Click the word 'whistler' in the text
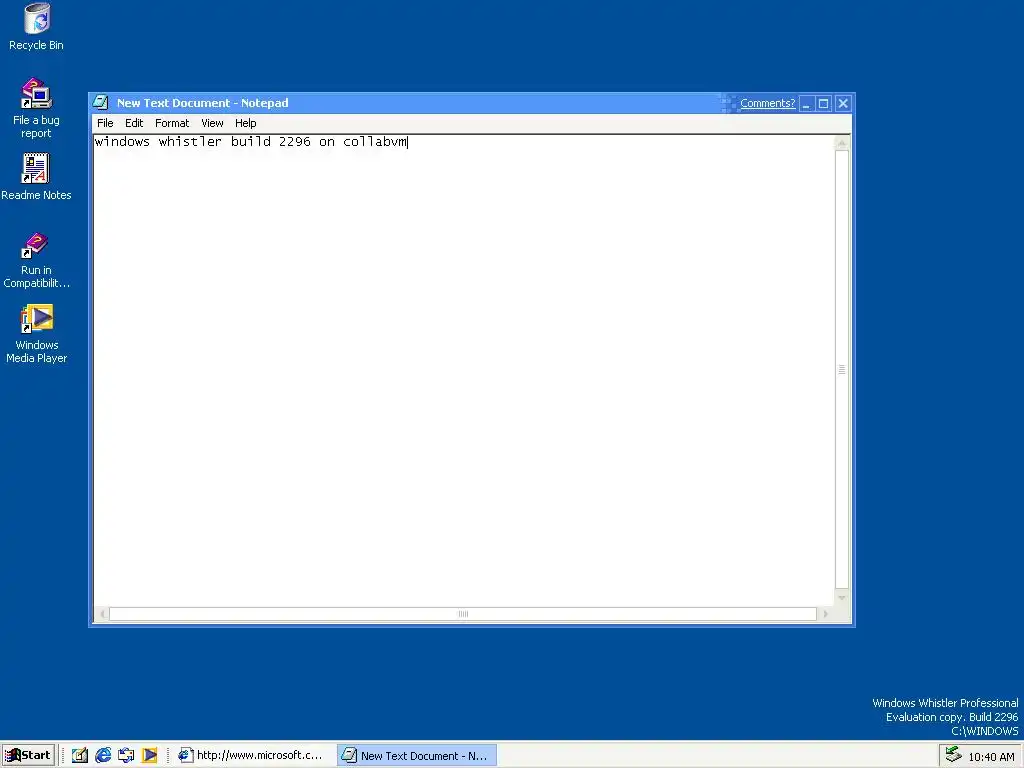The height and width of the screenshot is (768, 1024). click(190, 142)
